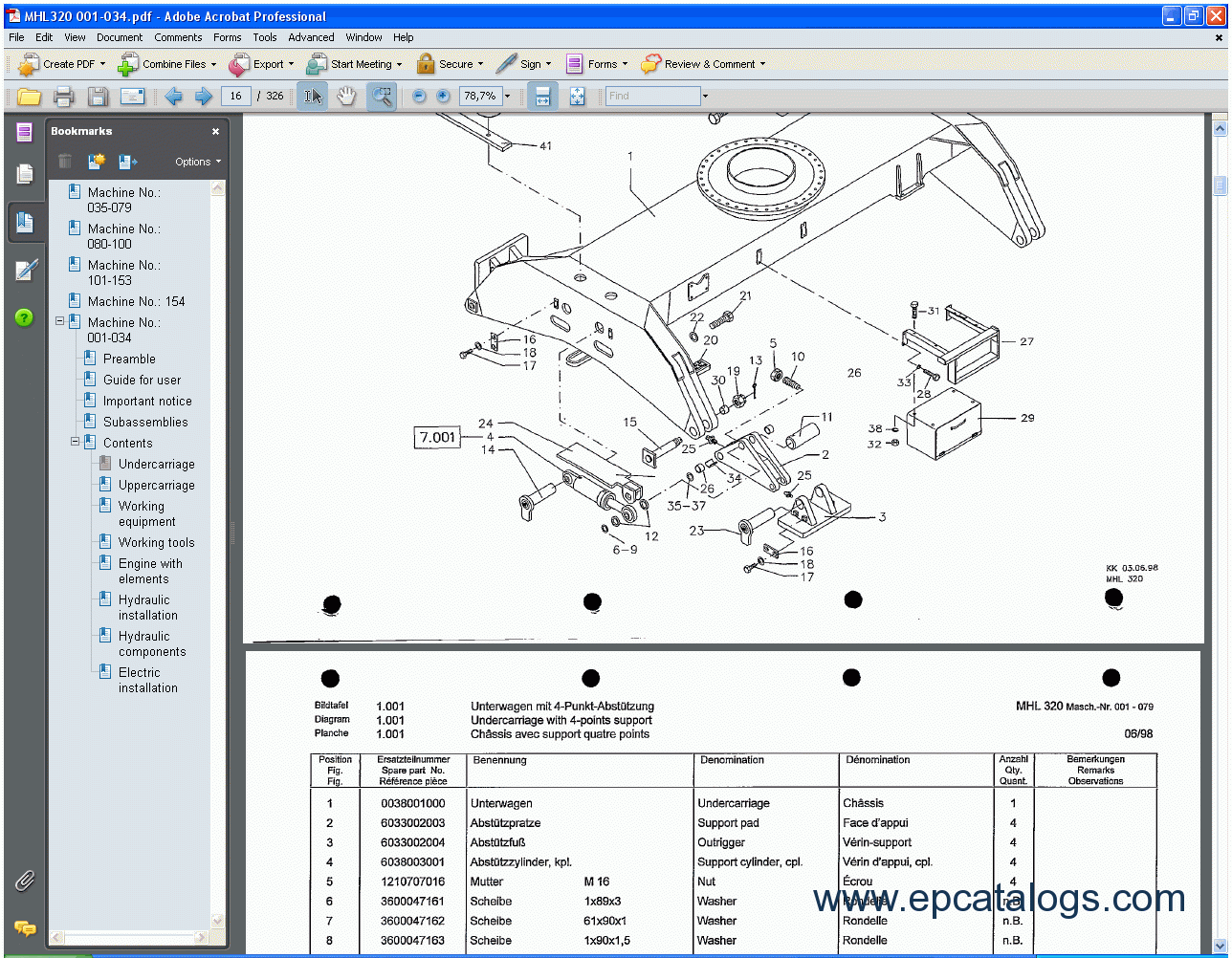This screenshot has height=958, width=1232.
Task: Open the File menu
Action: click(x=16, y=37)
